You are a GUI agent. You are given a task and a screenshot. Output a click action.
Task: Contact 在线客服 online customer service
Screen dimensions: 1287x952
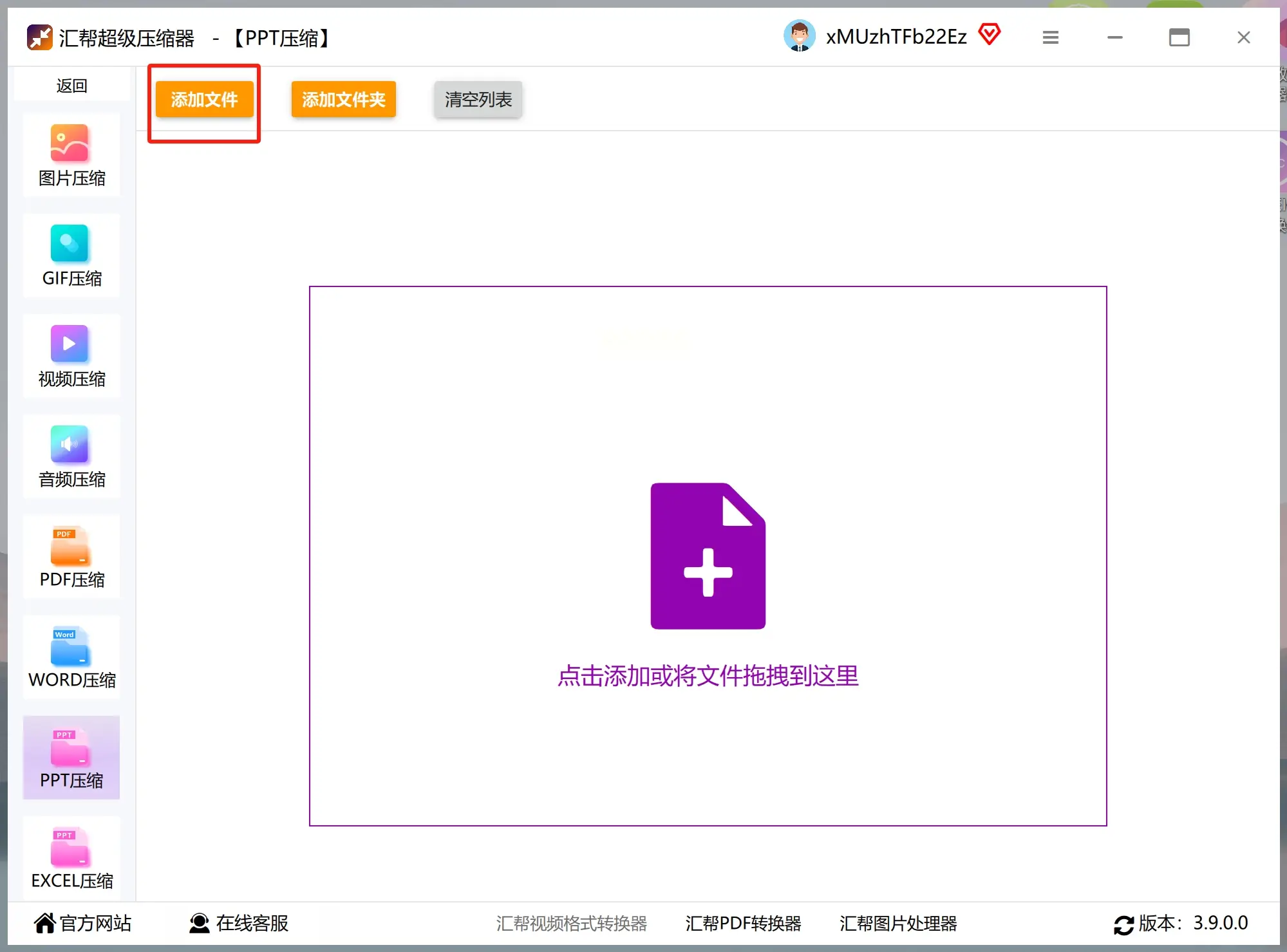click(x=238, y=923)
